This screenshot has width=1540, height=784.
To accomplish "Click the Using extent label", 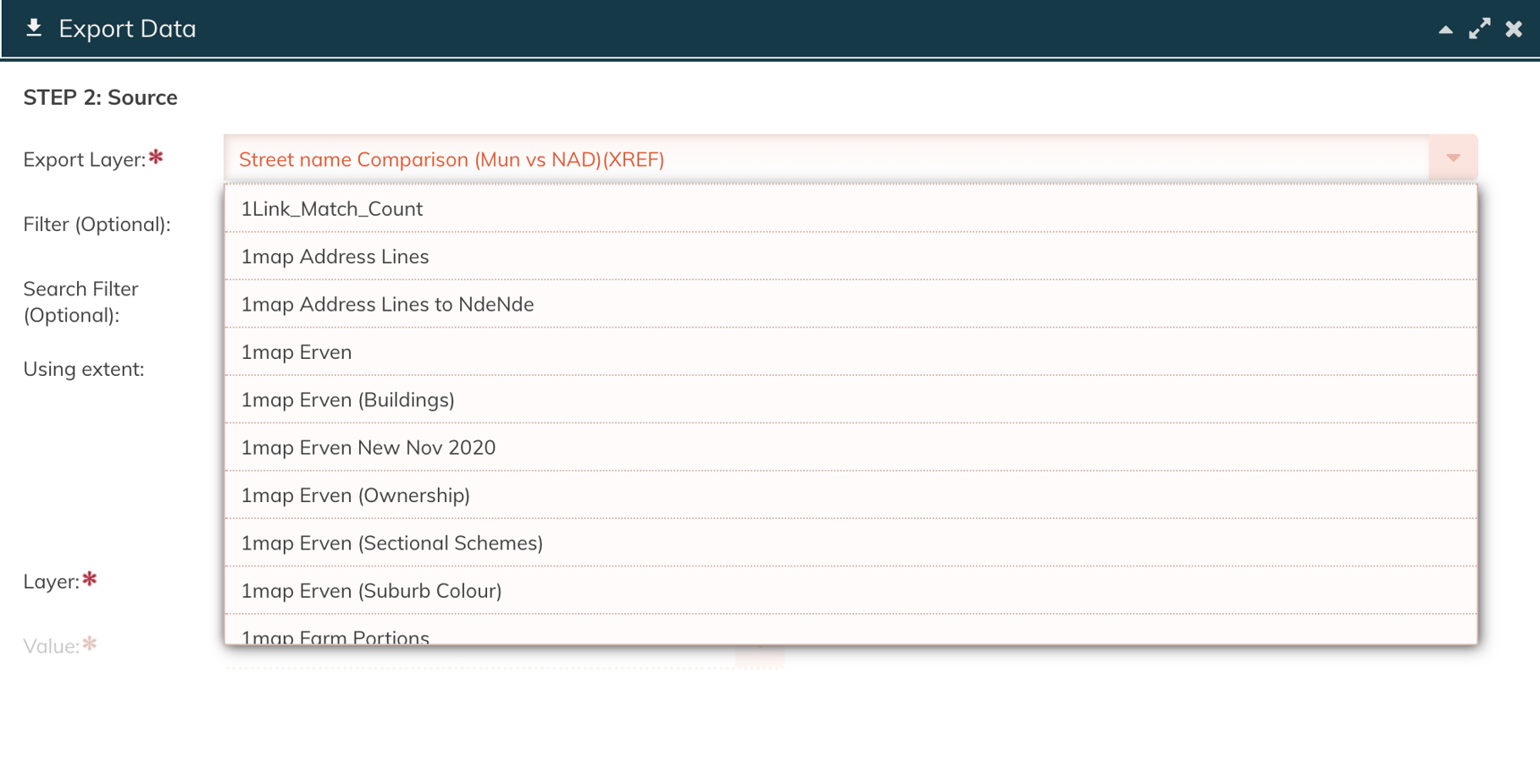I will click(83, 369).
